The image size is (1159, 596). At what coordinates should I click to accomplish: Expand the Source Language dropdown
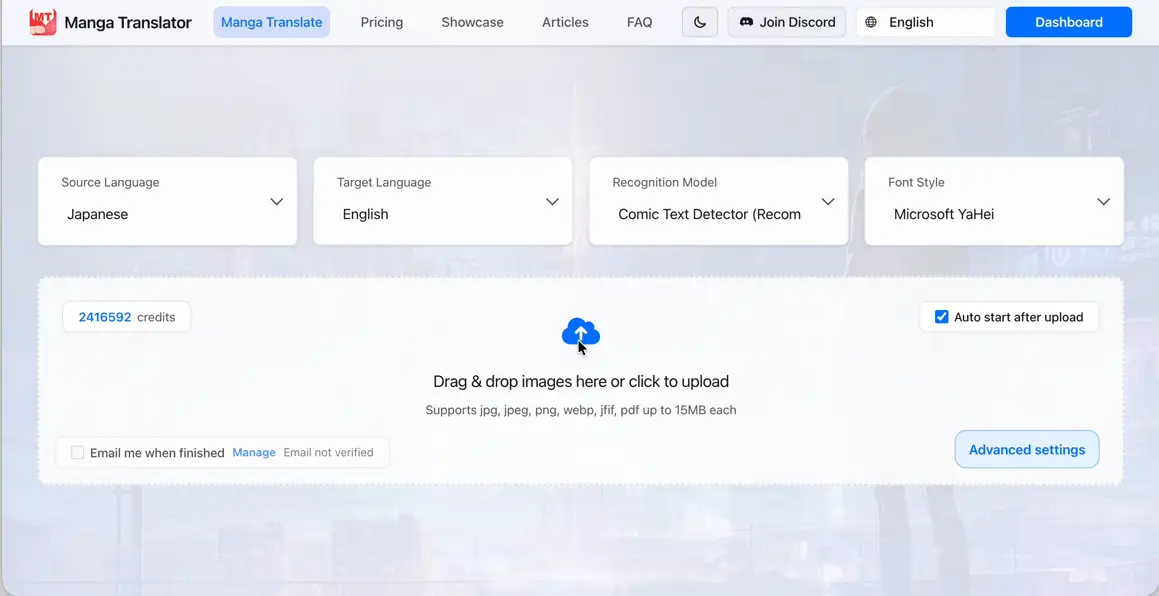pyautogui.click(x=168, y=201)
